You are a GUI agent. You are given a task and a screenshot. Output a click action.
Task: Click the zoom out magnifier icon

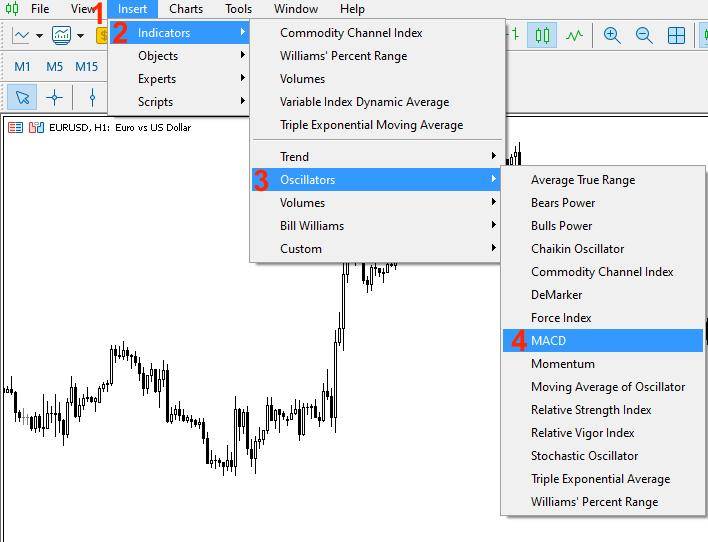pyautogui.click(x=644, y=35)
